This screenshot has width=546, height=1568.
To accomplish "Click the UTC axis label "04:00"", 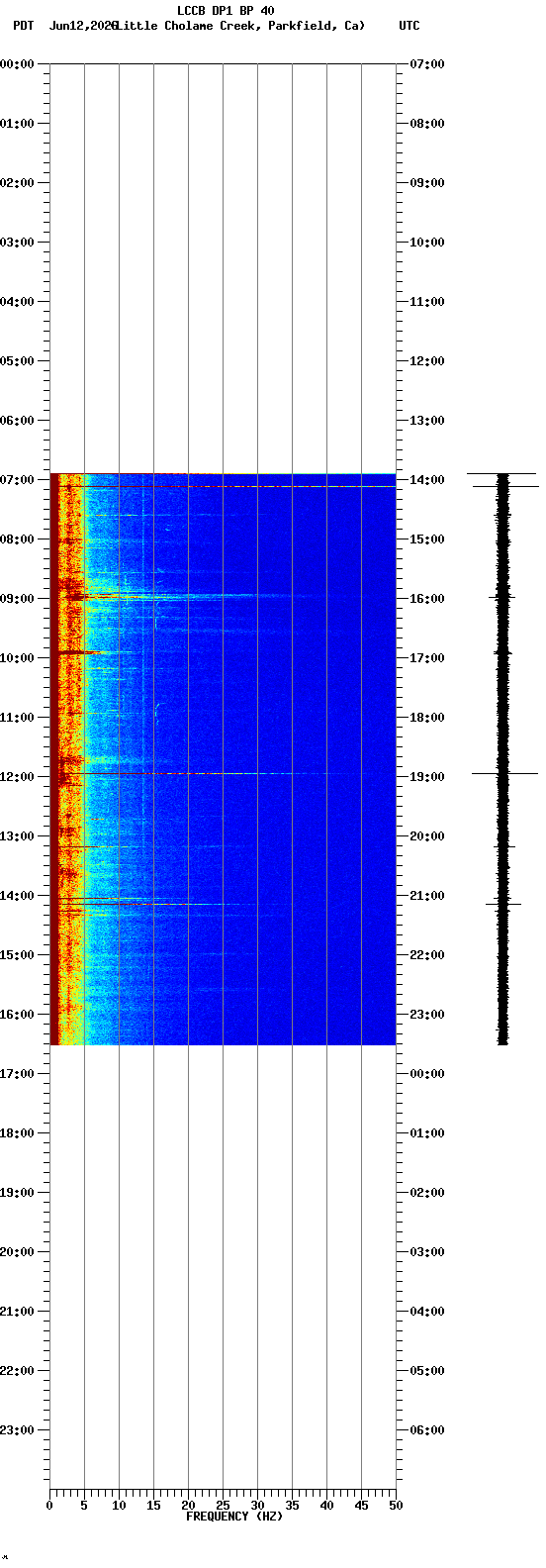I will tap(426, 1312).
